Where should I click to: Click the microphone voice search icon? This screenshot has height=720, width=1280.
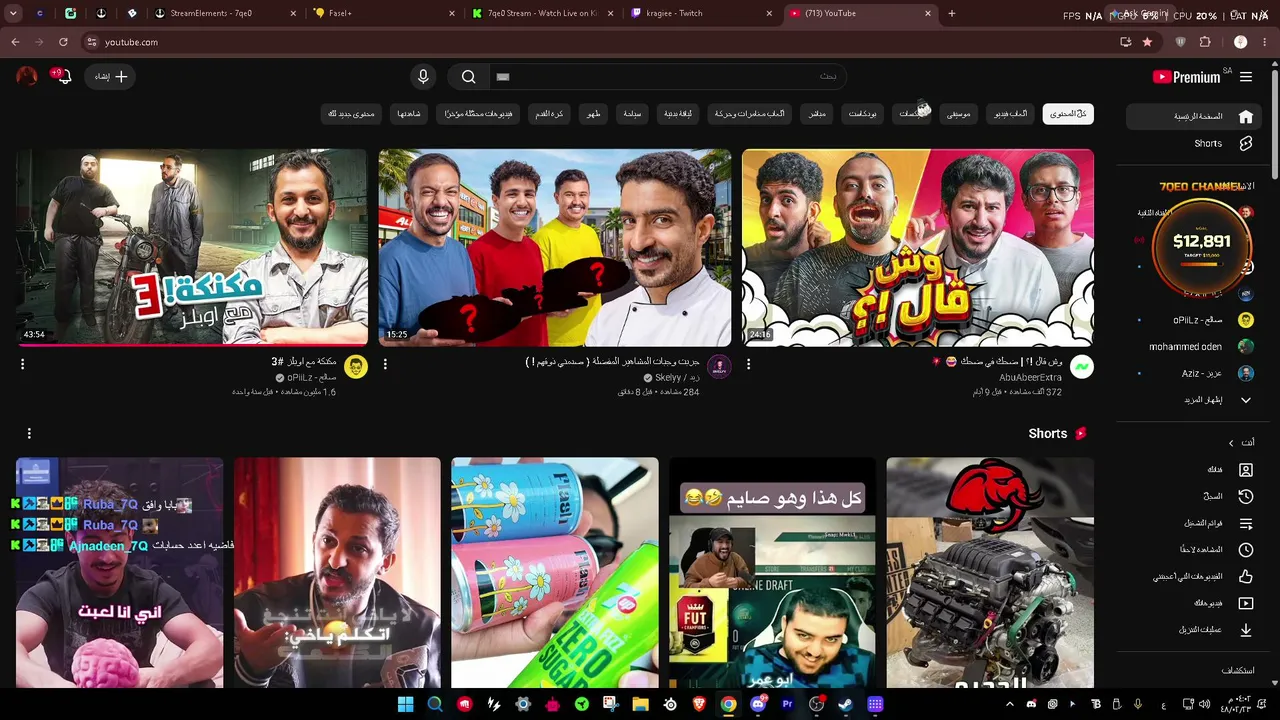click(x=423, y=77)
